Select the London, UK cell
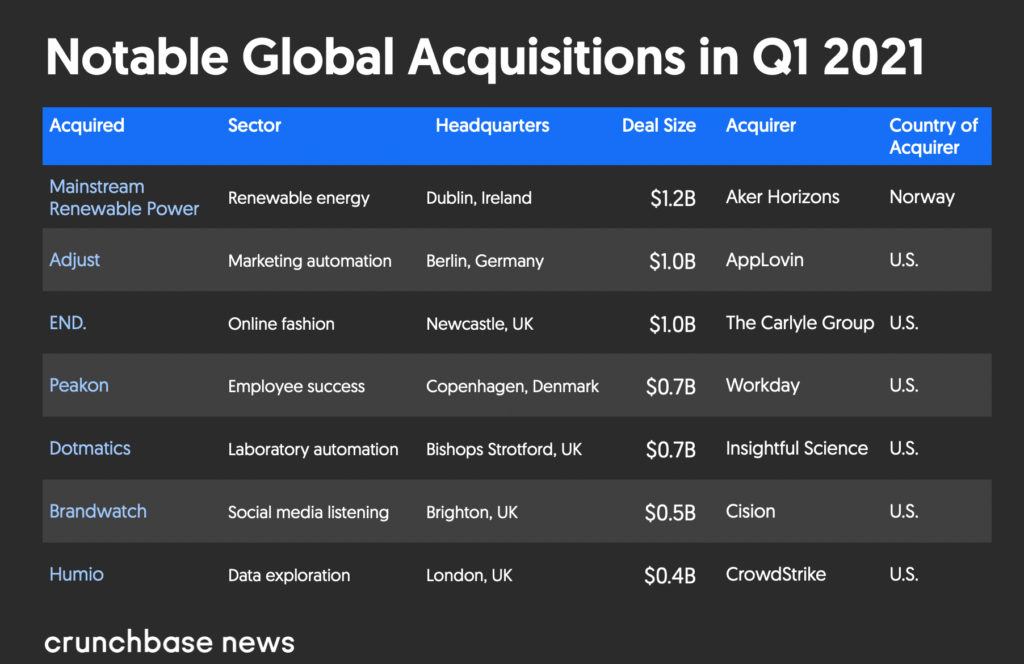The height and width of the screenshot is (664, 1024). pos(469,575)
